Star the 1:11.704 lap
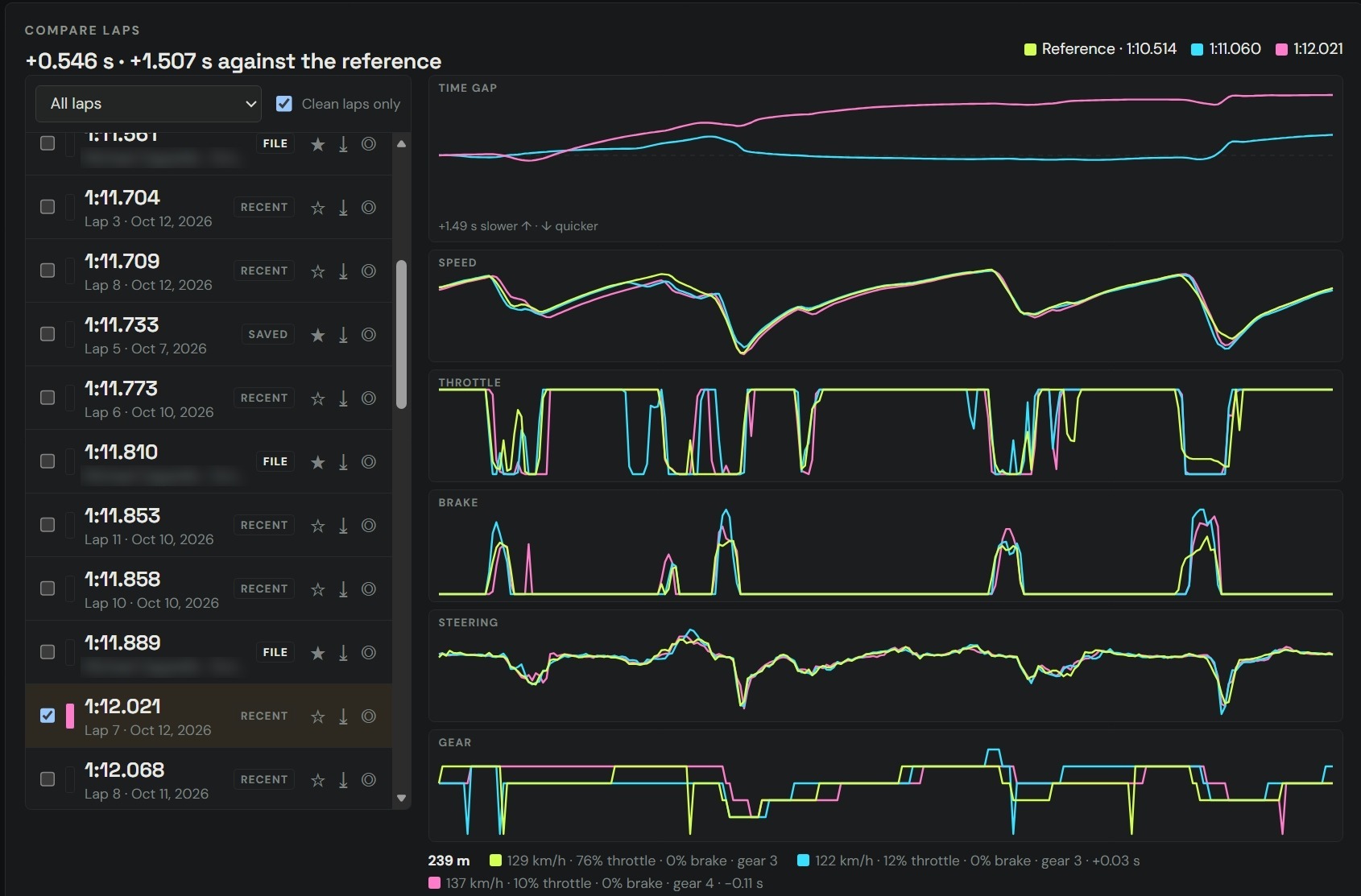The height and width of the screenshot is (896, 1361). [318, 208]
